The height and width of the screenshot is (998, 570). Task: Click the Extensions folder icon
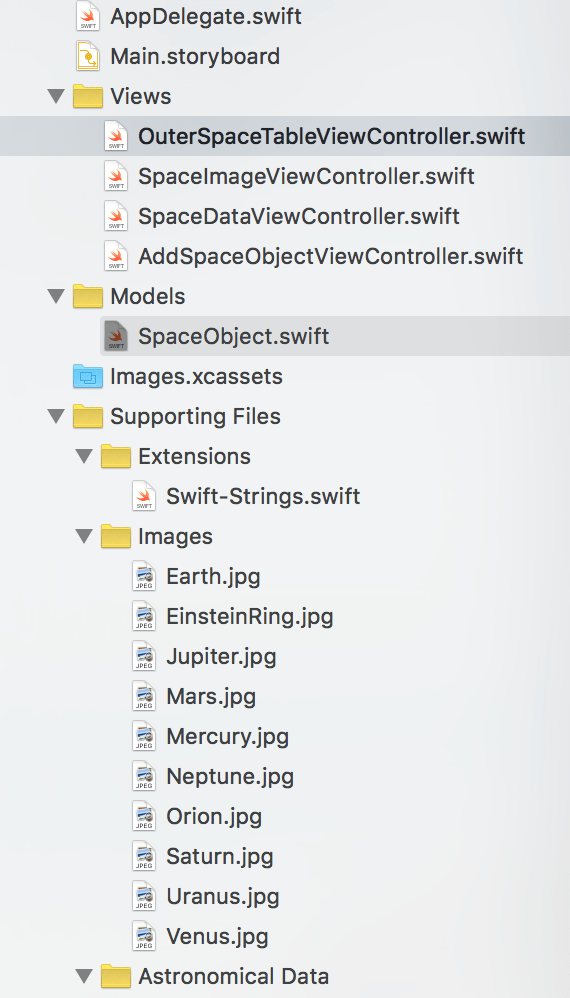pyautogui.click(x=116, y=457)
